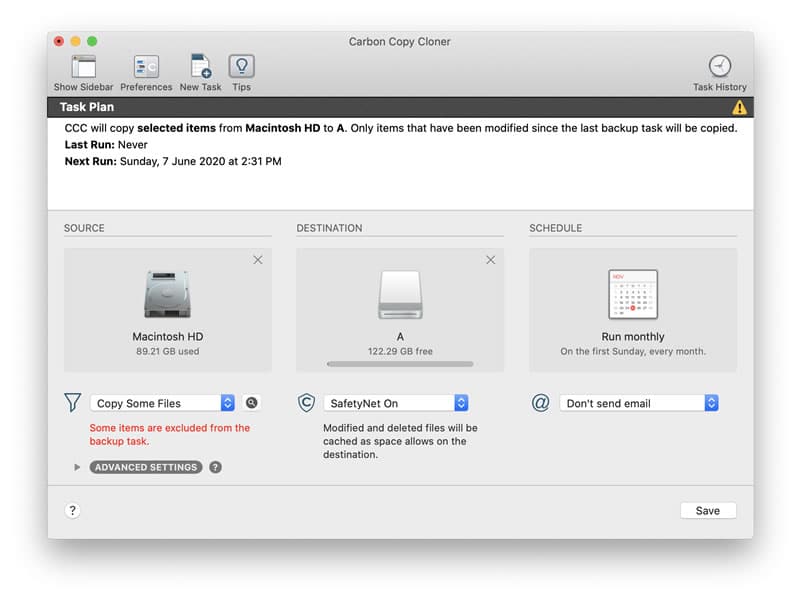Click the @ email icon

tap(540, 403)
